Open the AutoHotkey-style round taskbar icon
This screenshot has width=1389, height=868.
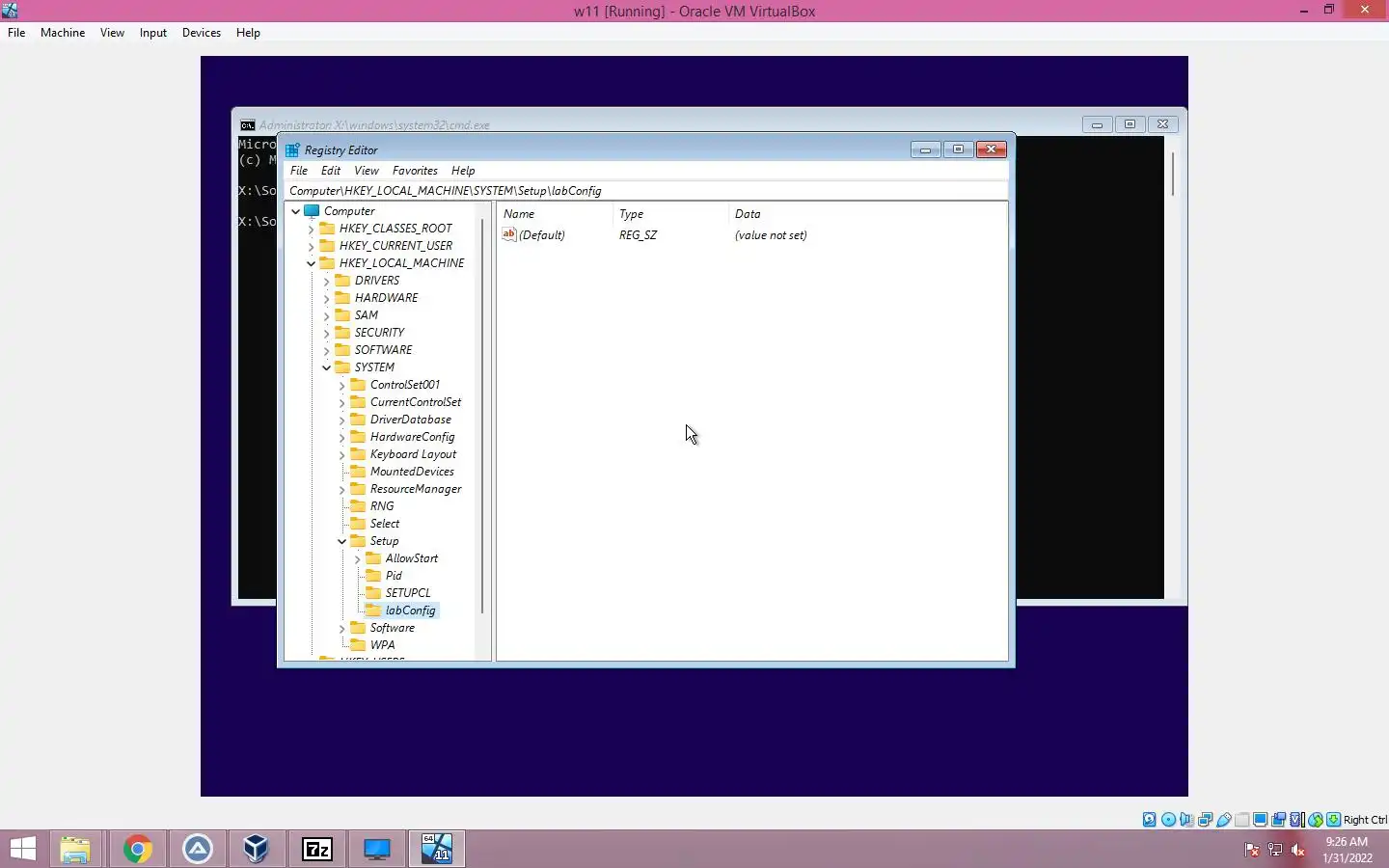[x=198, y=849]
